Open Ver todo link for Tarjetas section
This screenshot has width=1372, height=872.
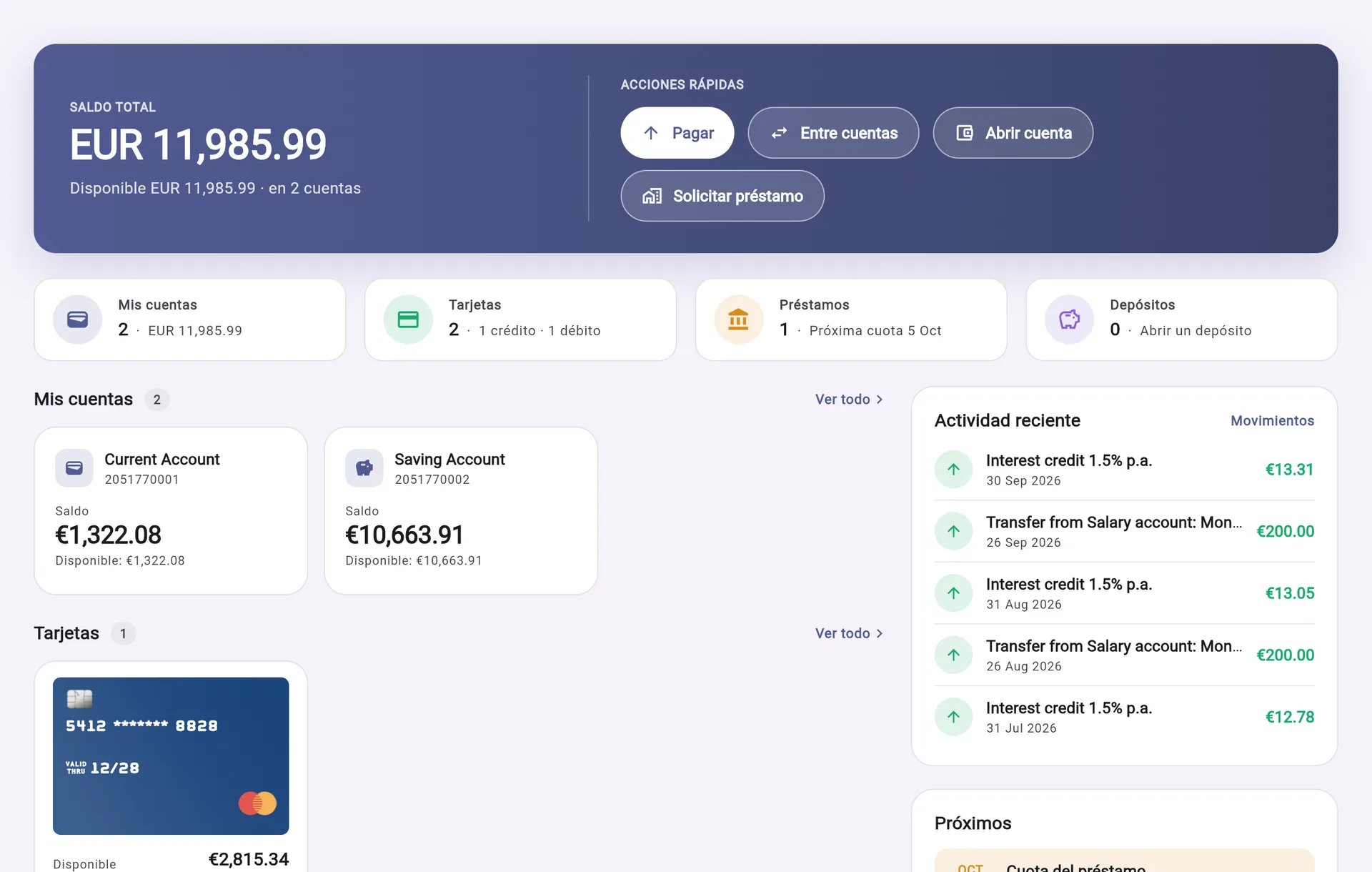pyautogui.click(x=849, y=633)
